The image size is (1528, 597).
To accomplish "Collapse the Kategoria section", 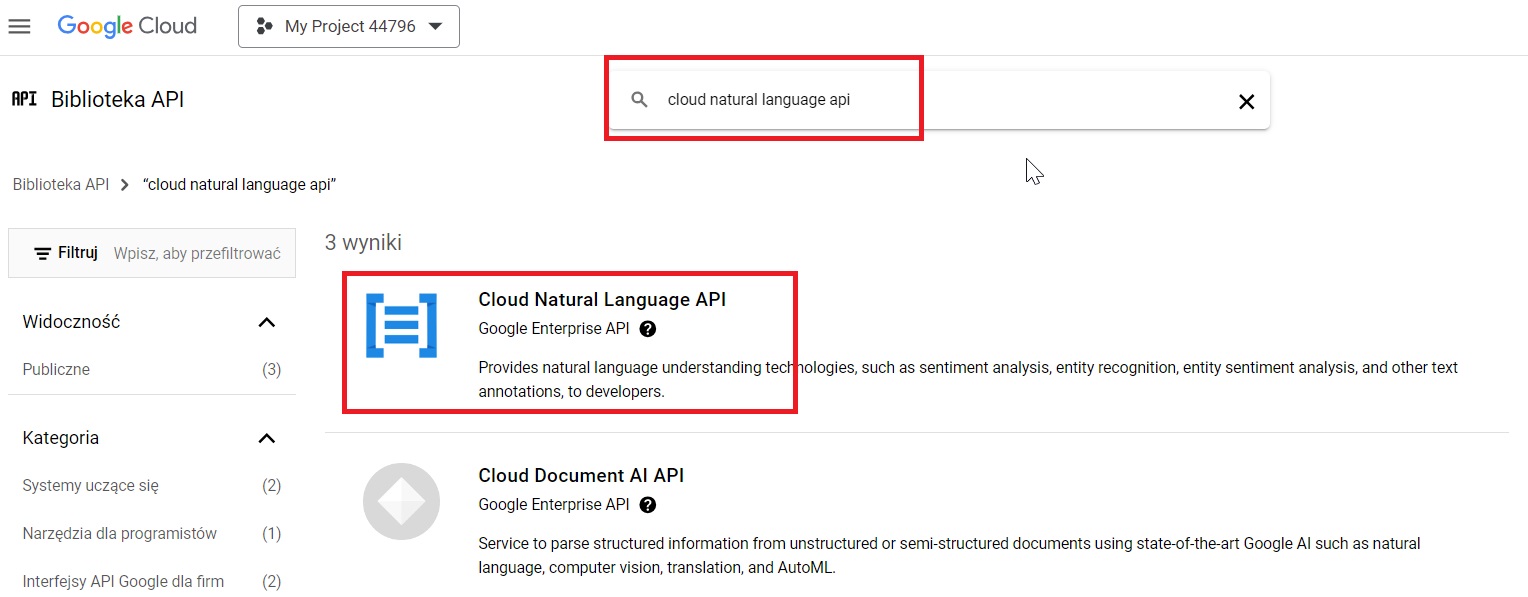I will coord(266,438).
